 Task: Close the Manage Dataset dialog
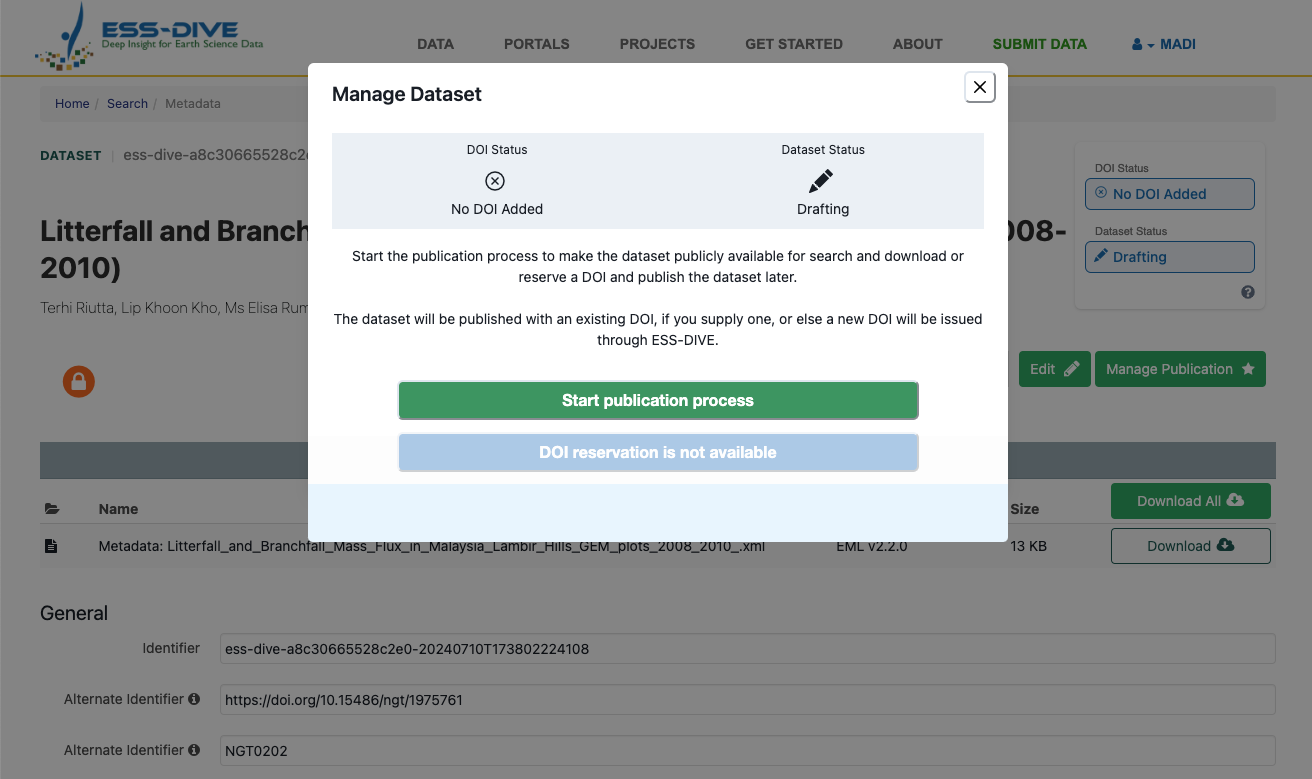(x=979, y=88)
